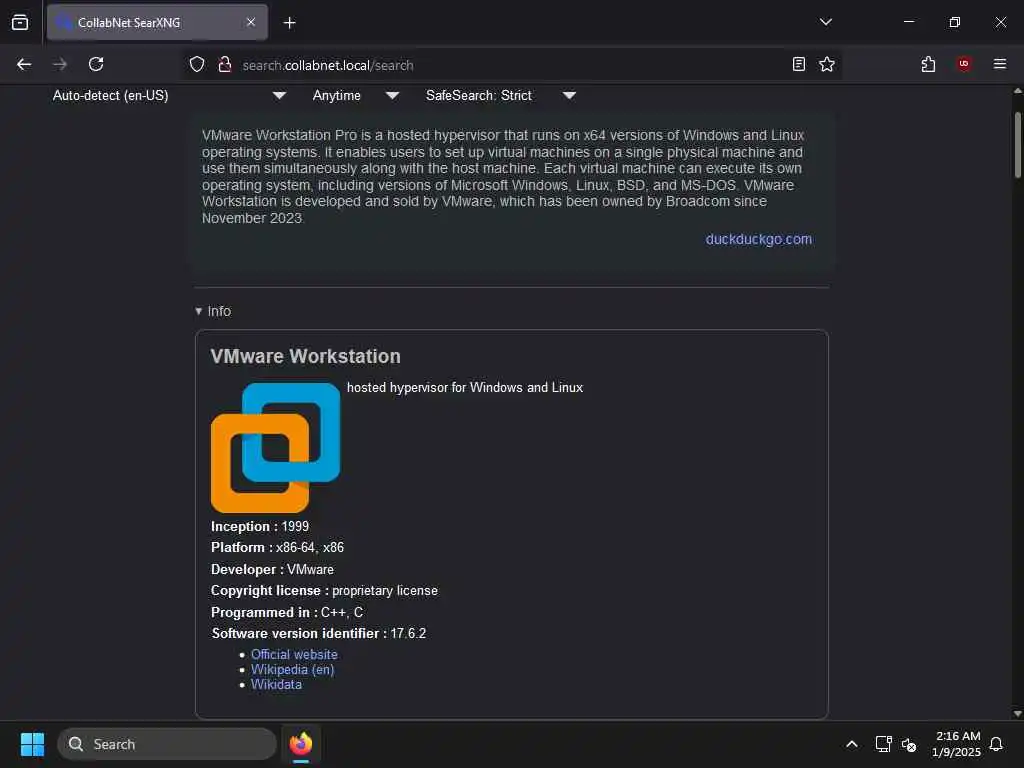
Task: Click the 'Copyright license : proprietary license' line
Action: (x=324, y=590)
